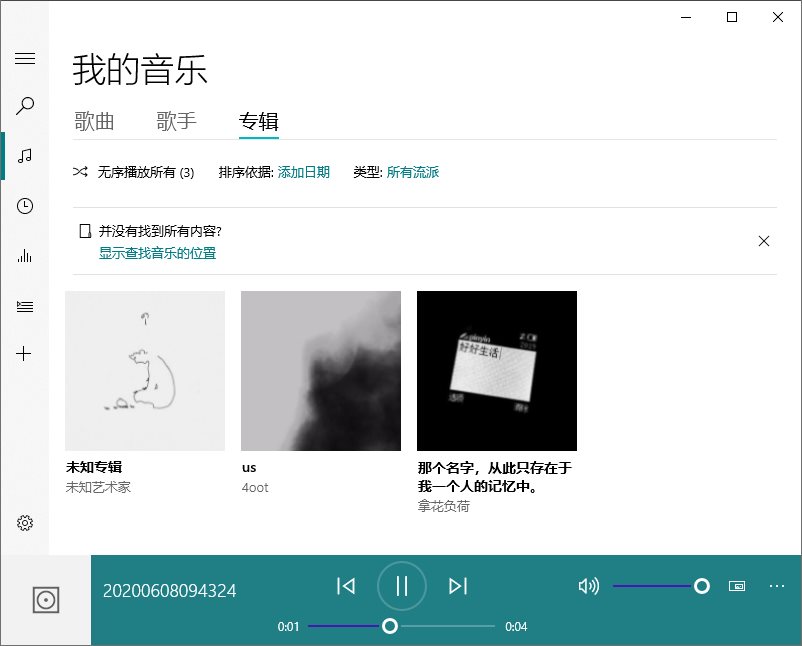Mute the volume speaker icon
This screenshot has height=646, width=802.
pos(588,586)
